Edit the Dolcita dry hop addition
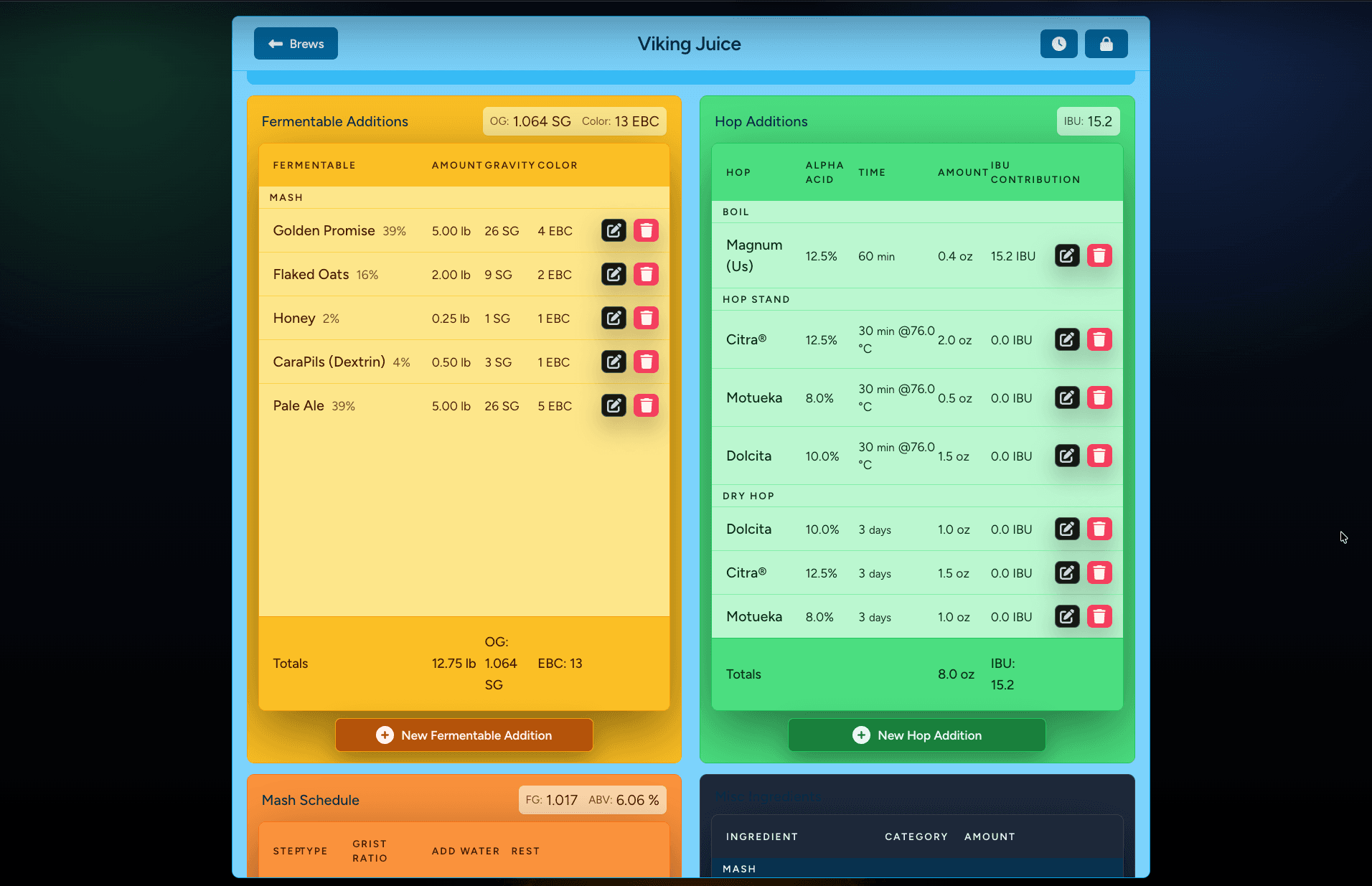The height and width of the screenshot is (886, 1372). [x=1067, y=529]
